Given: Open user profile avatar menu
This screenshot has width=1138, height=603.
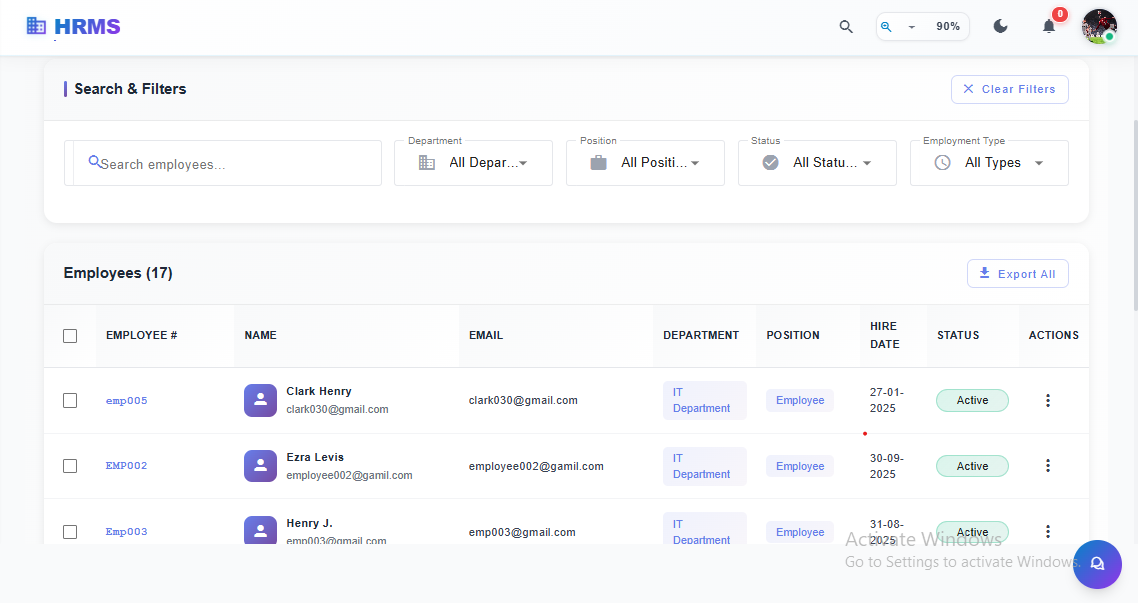Looking at the screenshot, I should click(1099, 27).
